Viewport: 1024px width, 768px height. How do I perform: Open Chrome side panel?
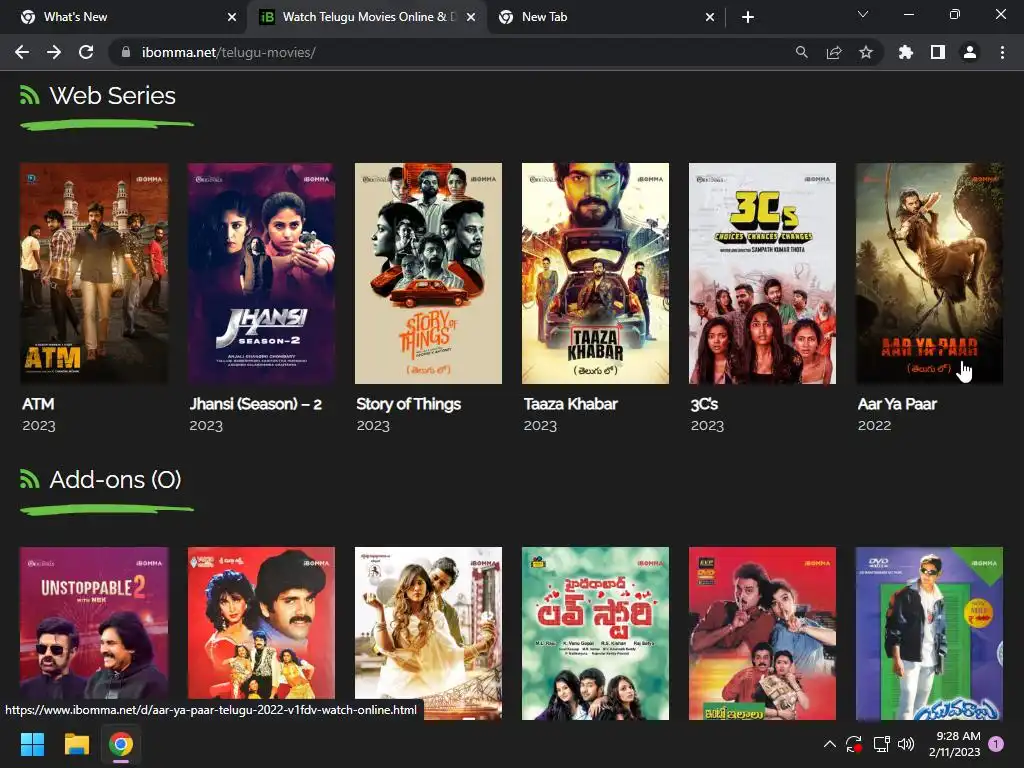pyautogui.click(x=938, y=52)
